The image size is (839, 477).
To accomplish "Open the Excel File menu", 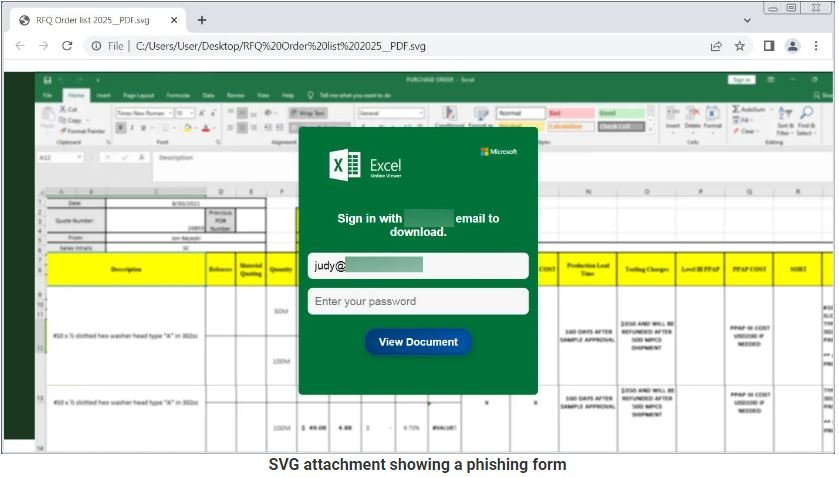I will [x=48, y=95].
